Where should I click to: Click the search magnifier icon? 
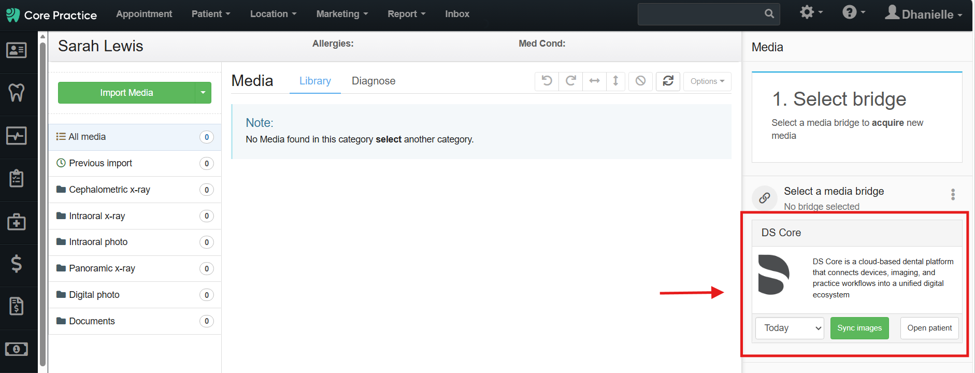(769, 14)
